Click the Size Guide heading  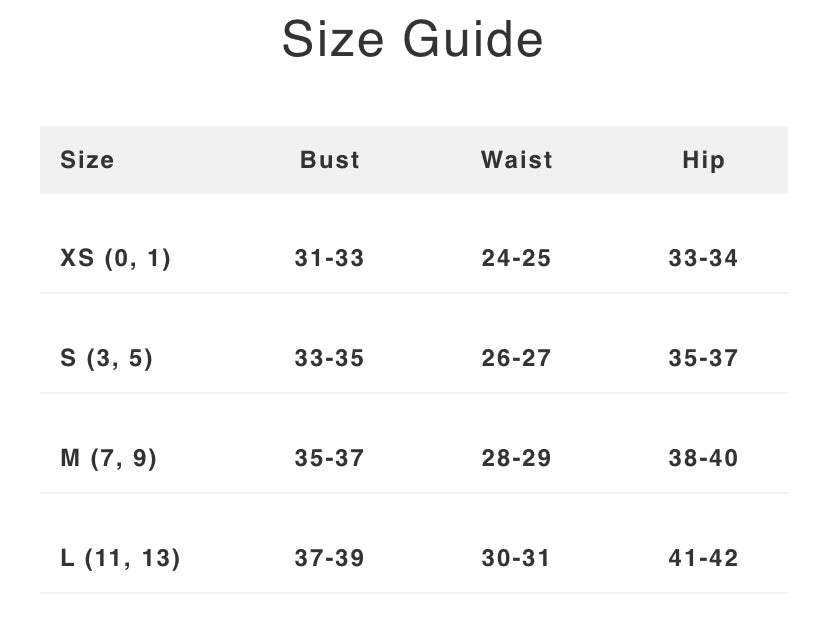[x=413, y=39]
